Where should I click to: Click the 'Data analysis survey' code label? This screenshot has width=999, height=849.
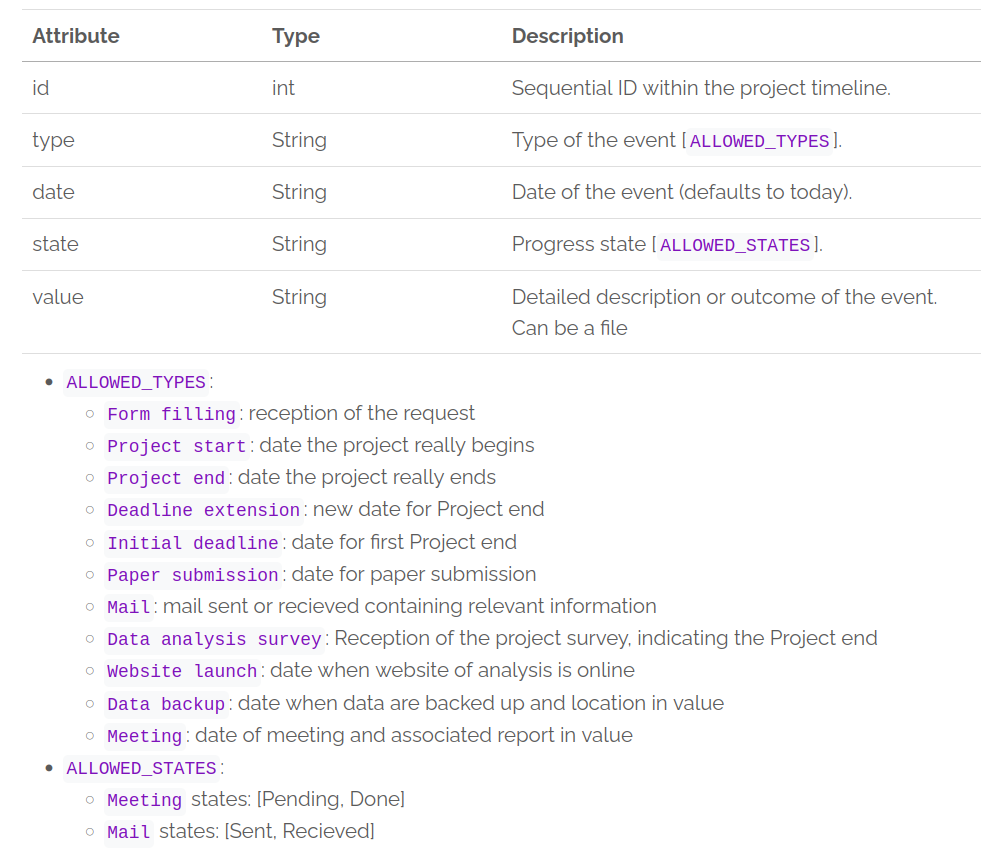(x=215, y=639)
